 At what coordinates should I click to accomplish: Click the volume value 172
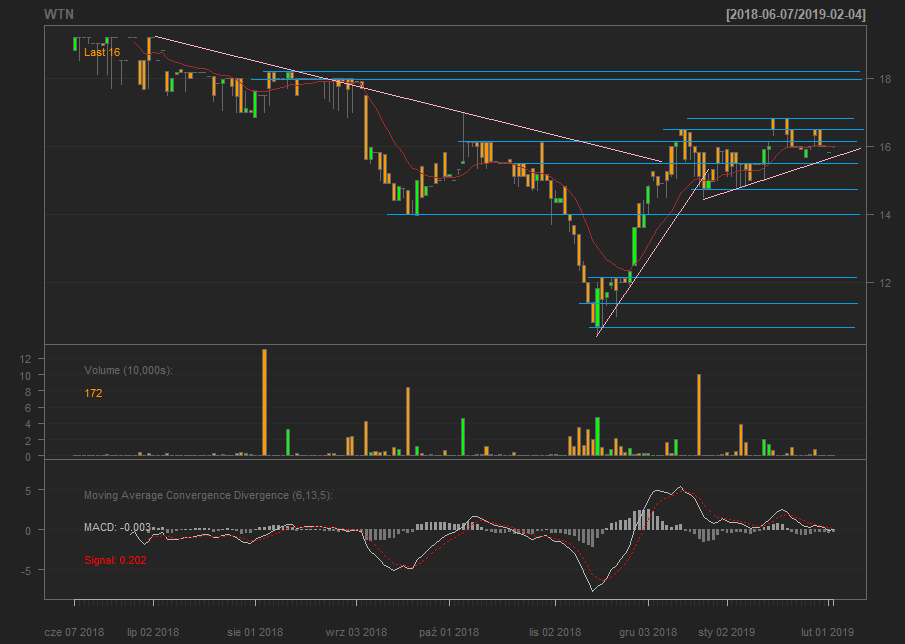[93, 394]
